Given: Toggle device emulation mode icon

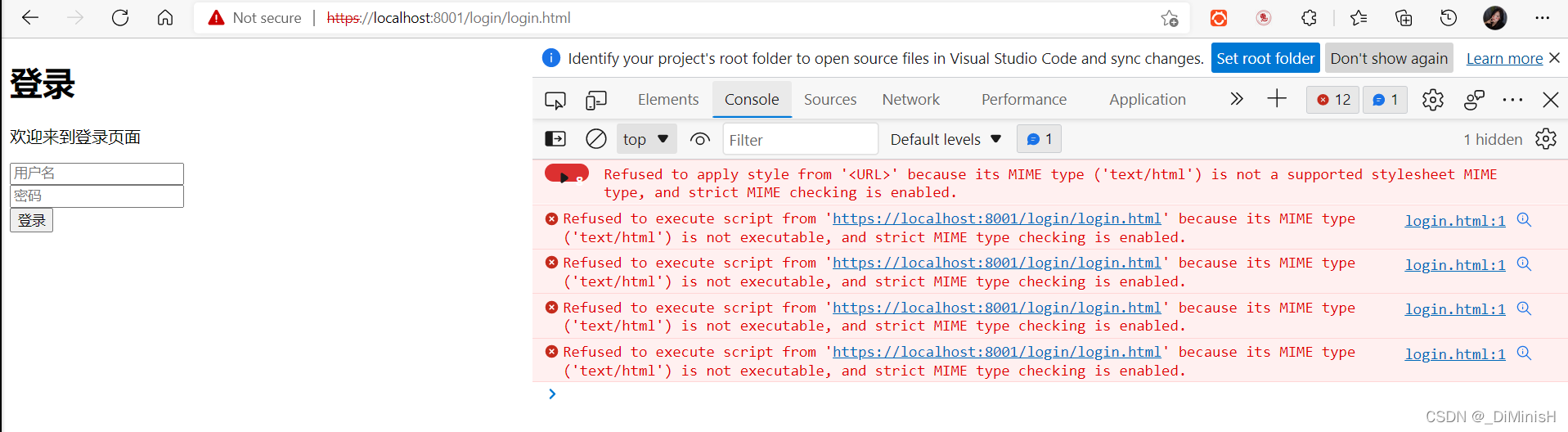Looking at the screenshot, I should pyautogui.click(x=596, y=100).
